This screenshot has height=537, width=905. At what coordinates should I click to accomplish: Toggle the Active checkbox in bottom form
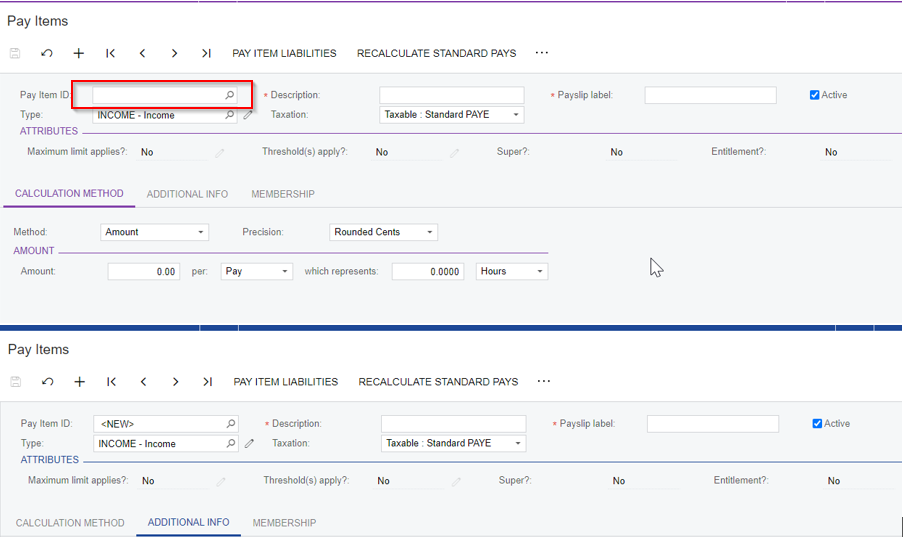tap(817, 423)
